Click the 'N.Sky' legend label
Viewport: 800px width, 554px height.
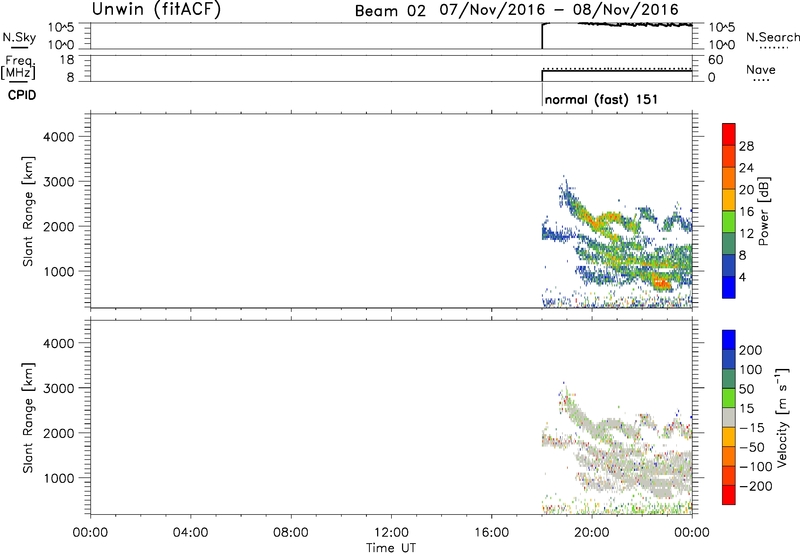19,37
